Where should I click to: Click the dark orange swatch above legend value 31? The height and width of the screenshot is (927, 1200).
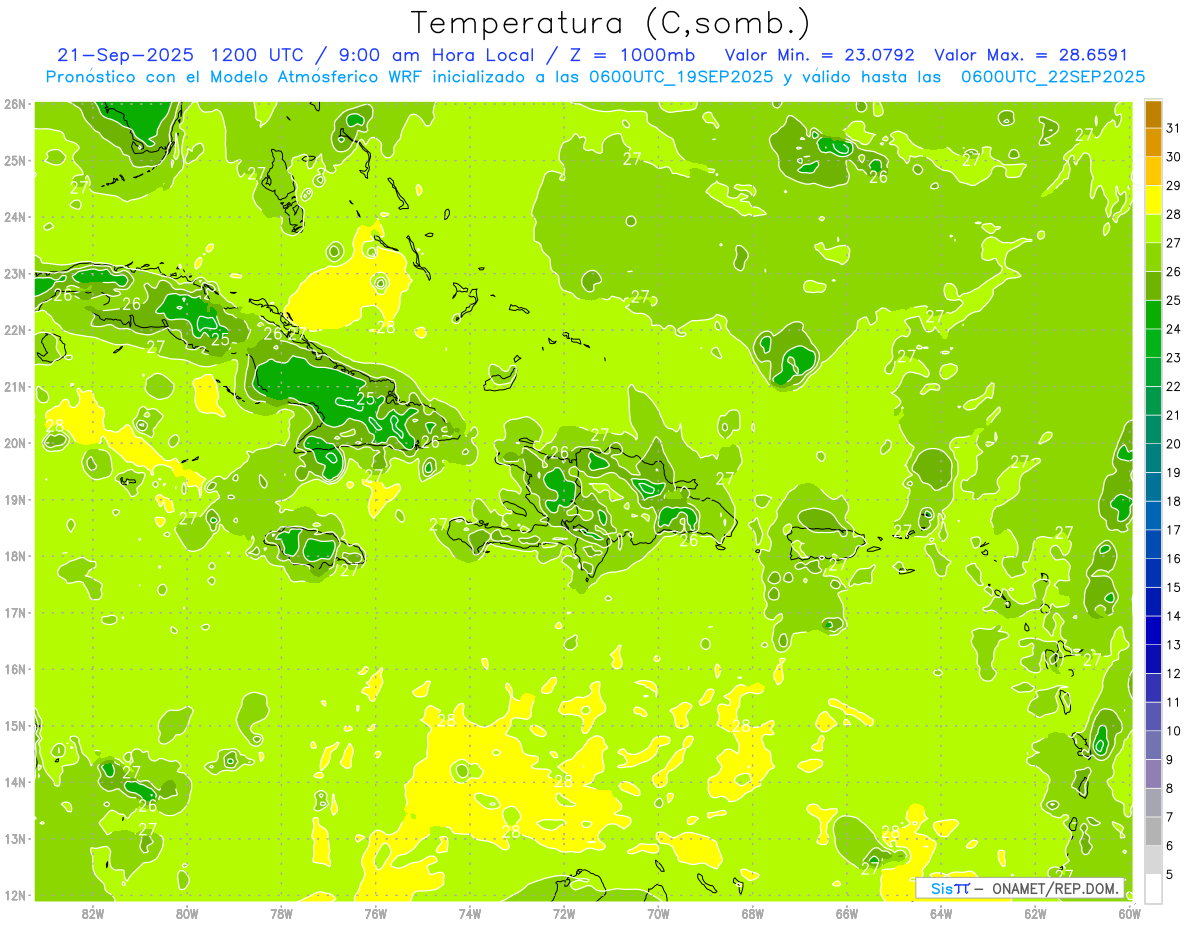(1154, 115)
